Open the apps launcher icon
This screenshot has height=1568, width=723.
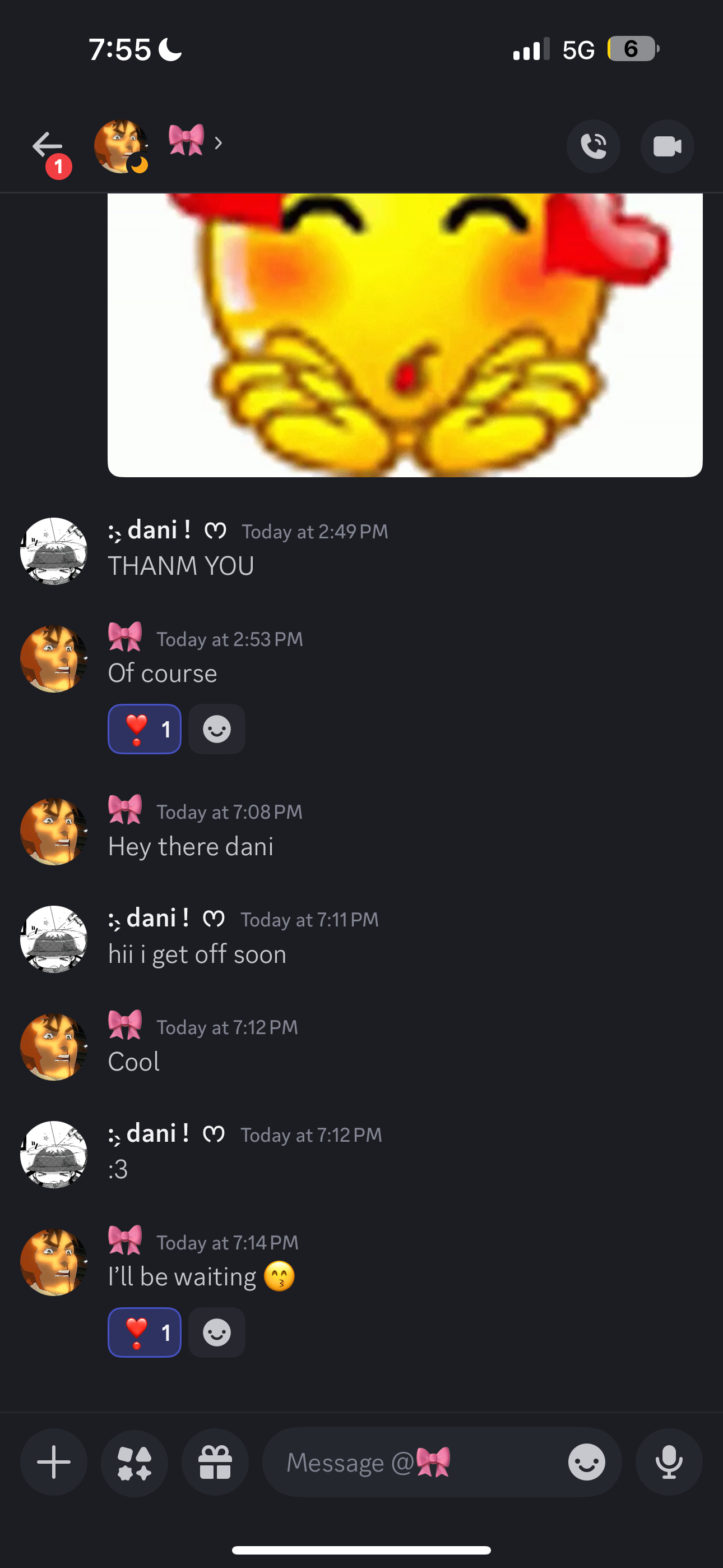(135, 1462)
